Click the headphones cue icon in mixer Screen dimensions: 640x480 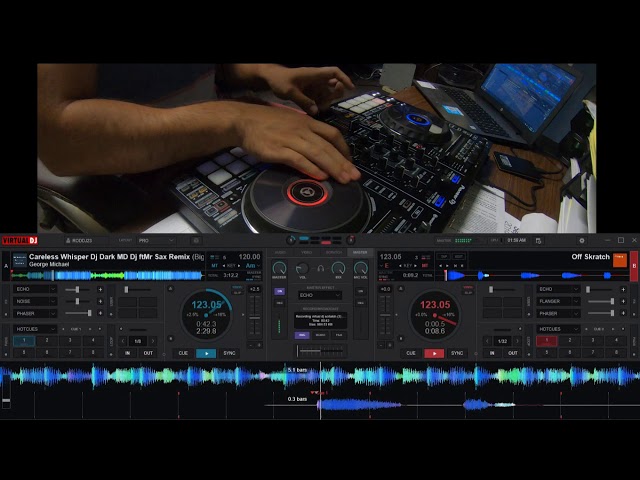320,269
